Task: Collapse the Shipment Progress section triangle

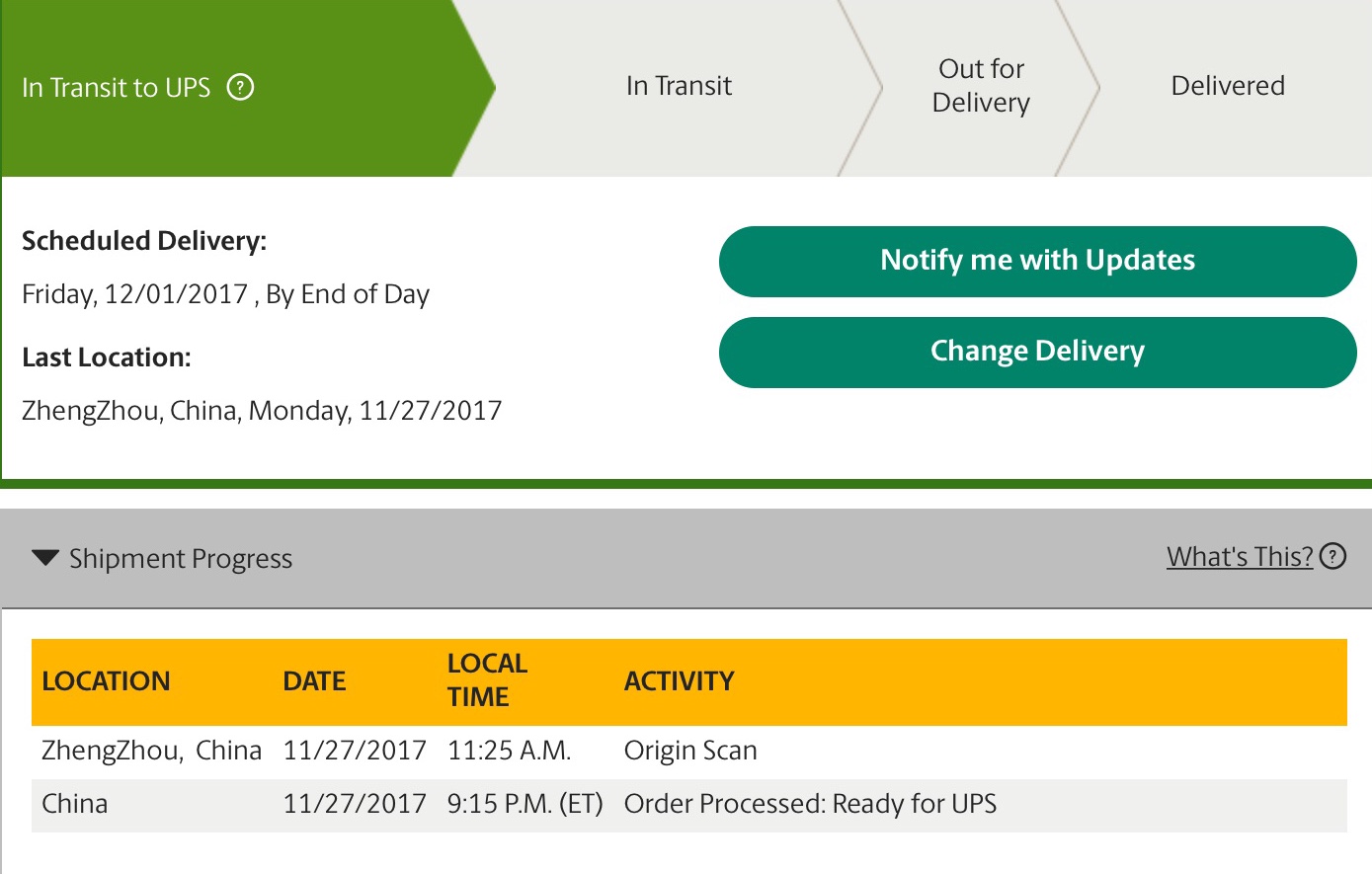Action: coord(45,558)
